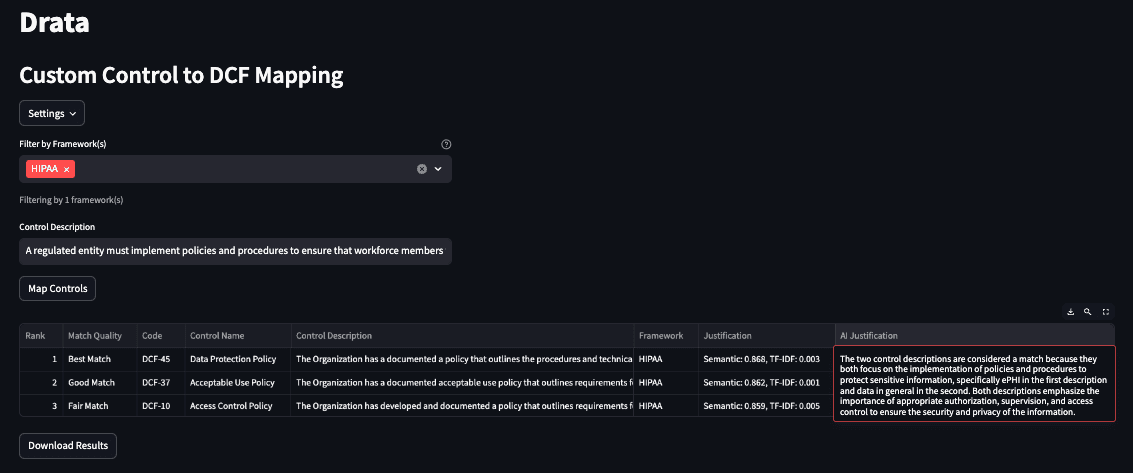Screen dimensions: 1133x473
Task: Sort by the Control Description column header
Action: click(x=462, y=336)
